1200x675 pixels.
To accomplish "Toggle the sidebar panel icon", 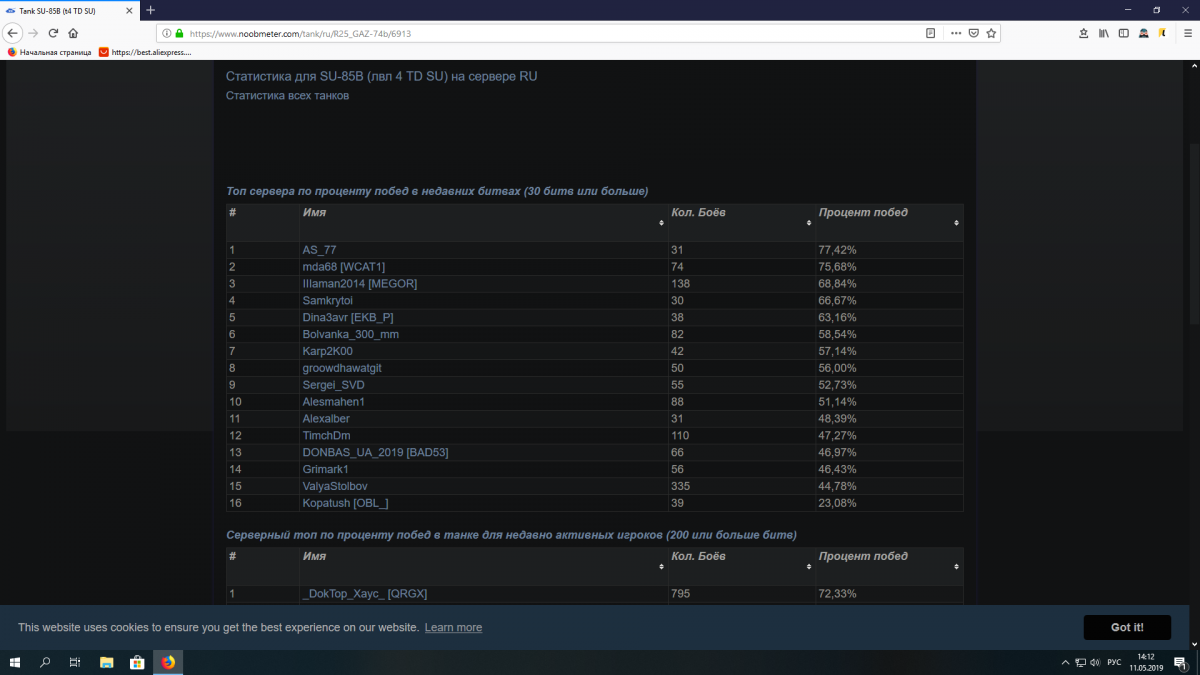I will pos(1123,33).
